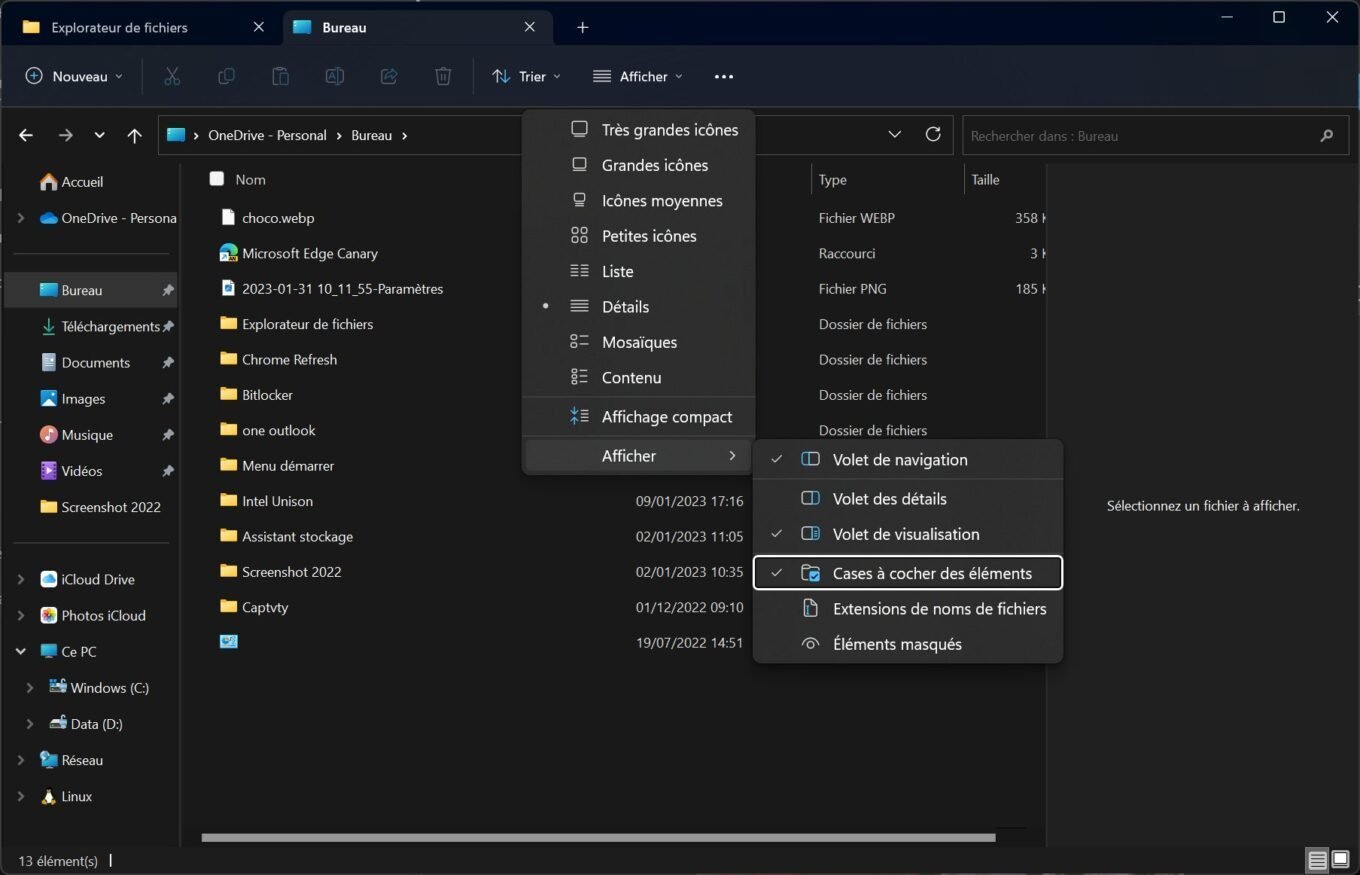Expand Windows (C:) drive node
Viewport: 1360px width, 875px height.
tap(30, 687)
